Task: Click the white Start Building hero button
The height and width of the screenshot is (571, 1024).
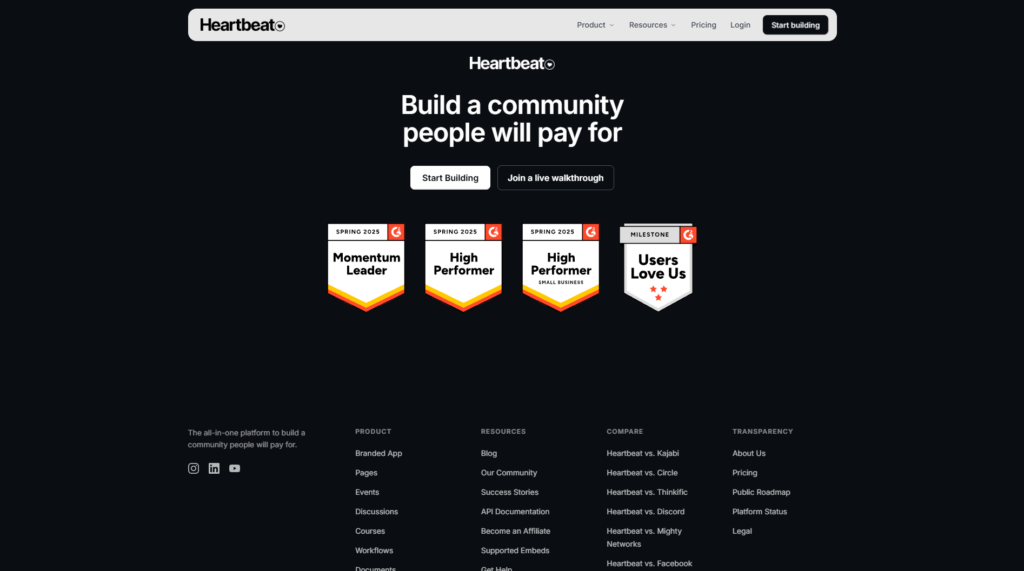Action: coord(450,178)
